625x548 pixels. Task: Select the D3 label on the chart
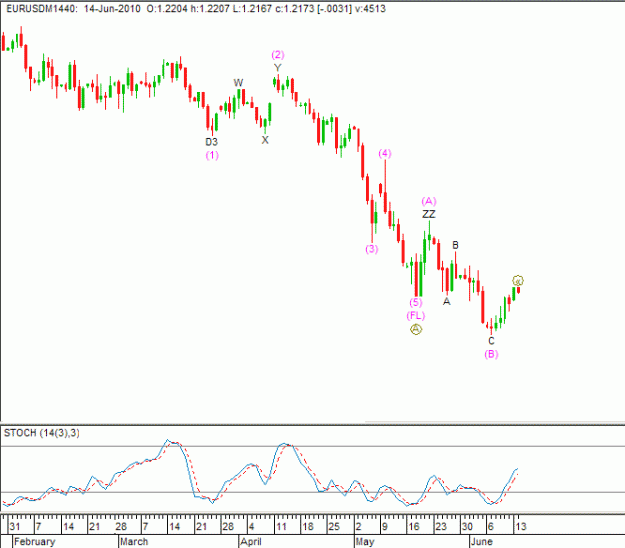[x=211, y=142]
